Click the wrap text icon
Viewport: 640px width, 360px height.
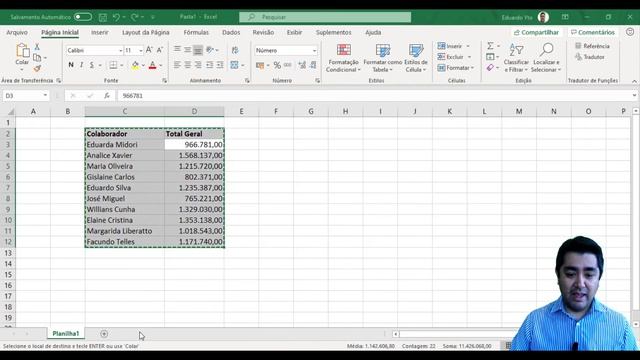tap(235, 50)
